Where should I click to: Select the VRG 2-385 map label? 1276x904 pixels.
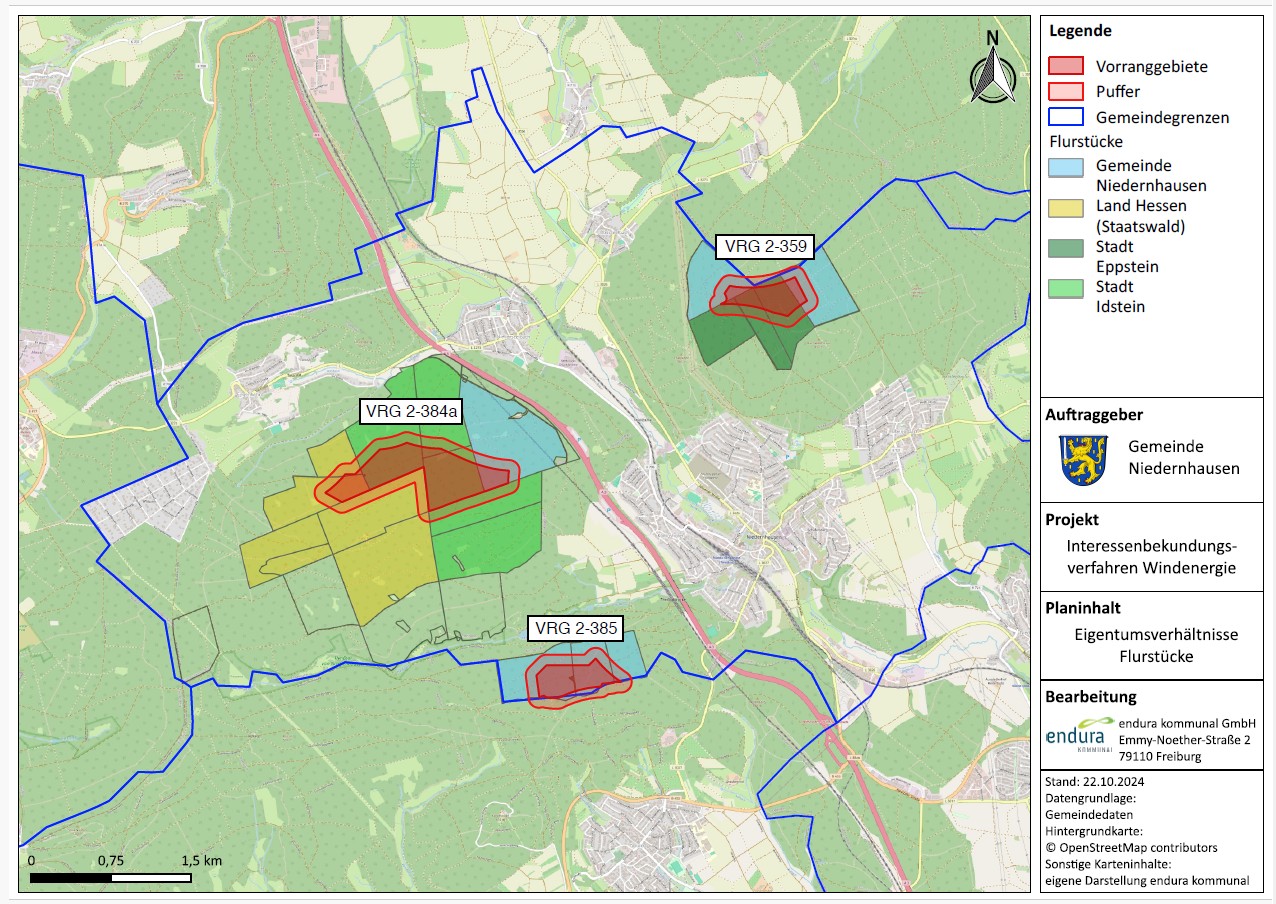576,629
